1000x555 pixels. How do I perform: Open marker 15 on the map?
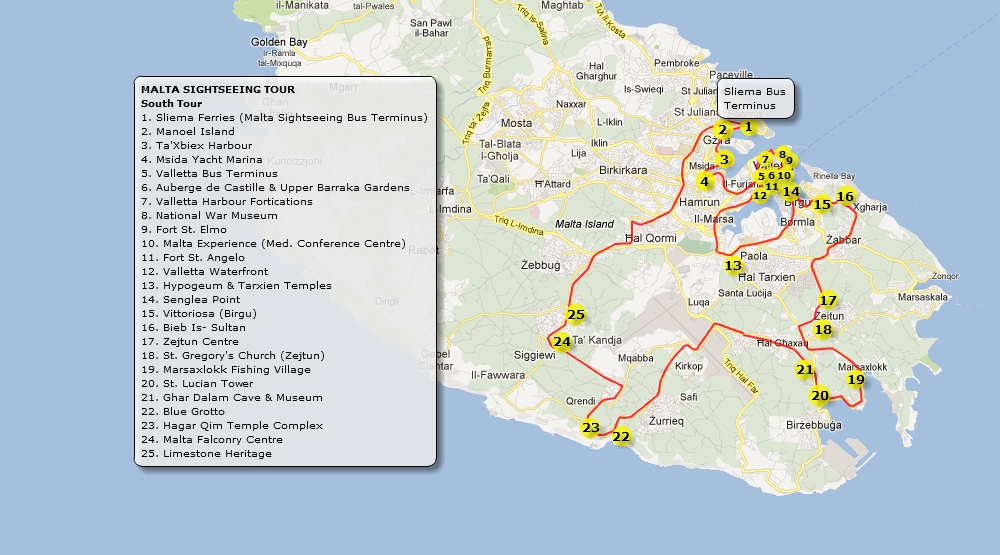point(822,204)
